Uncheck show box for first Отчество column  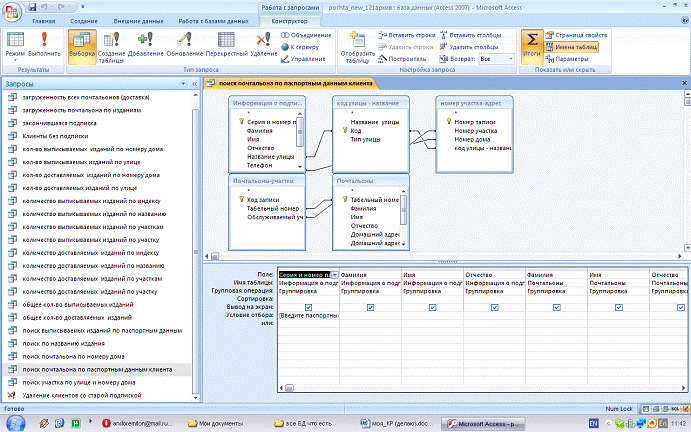click(494, 307)
